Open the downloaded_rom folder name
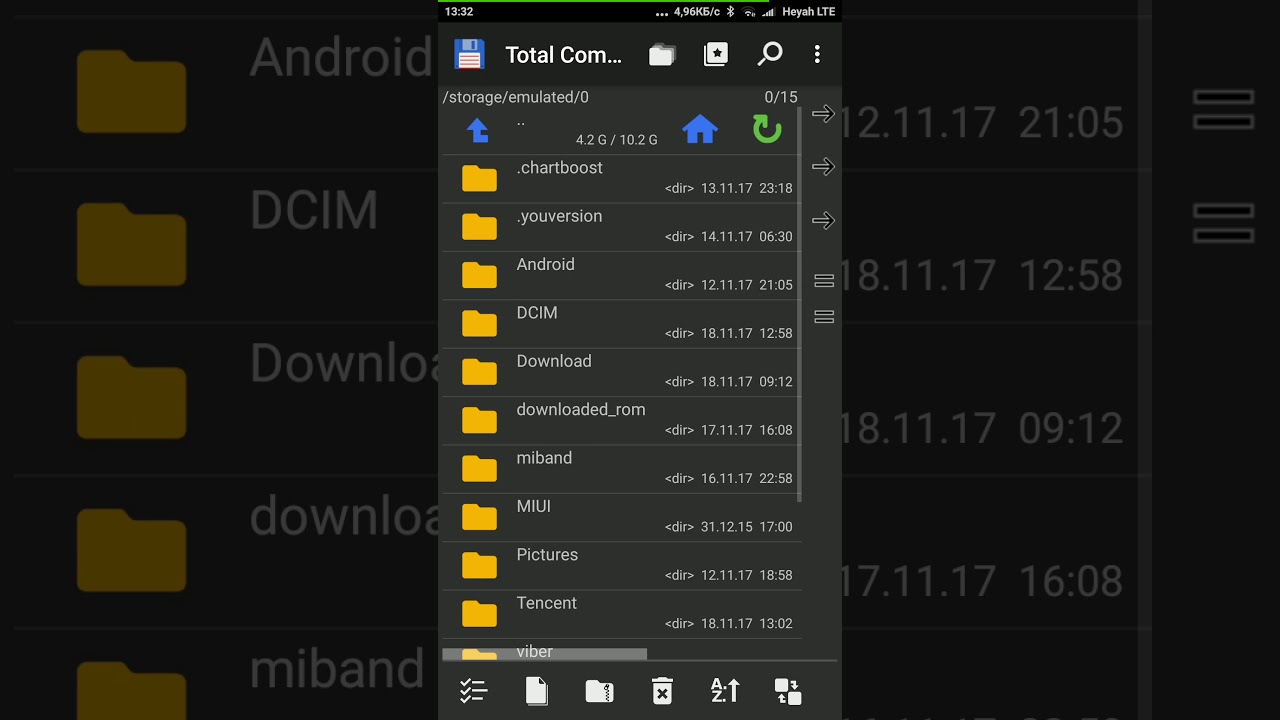The height and width of the screenshot is (720, 1280). tap(581, 410)
